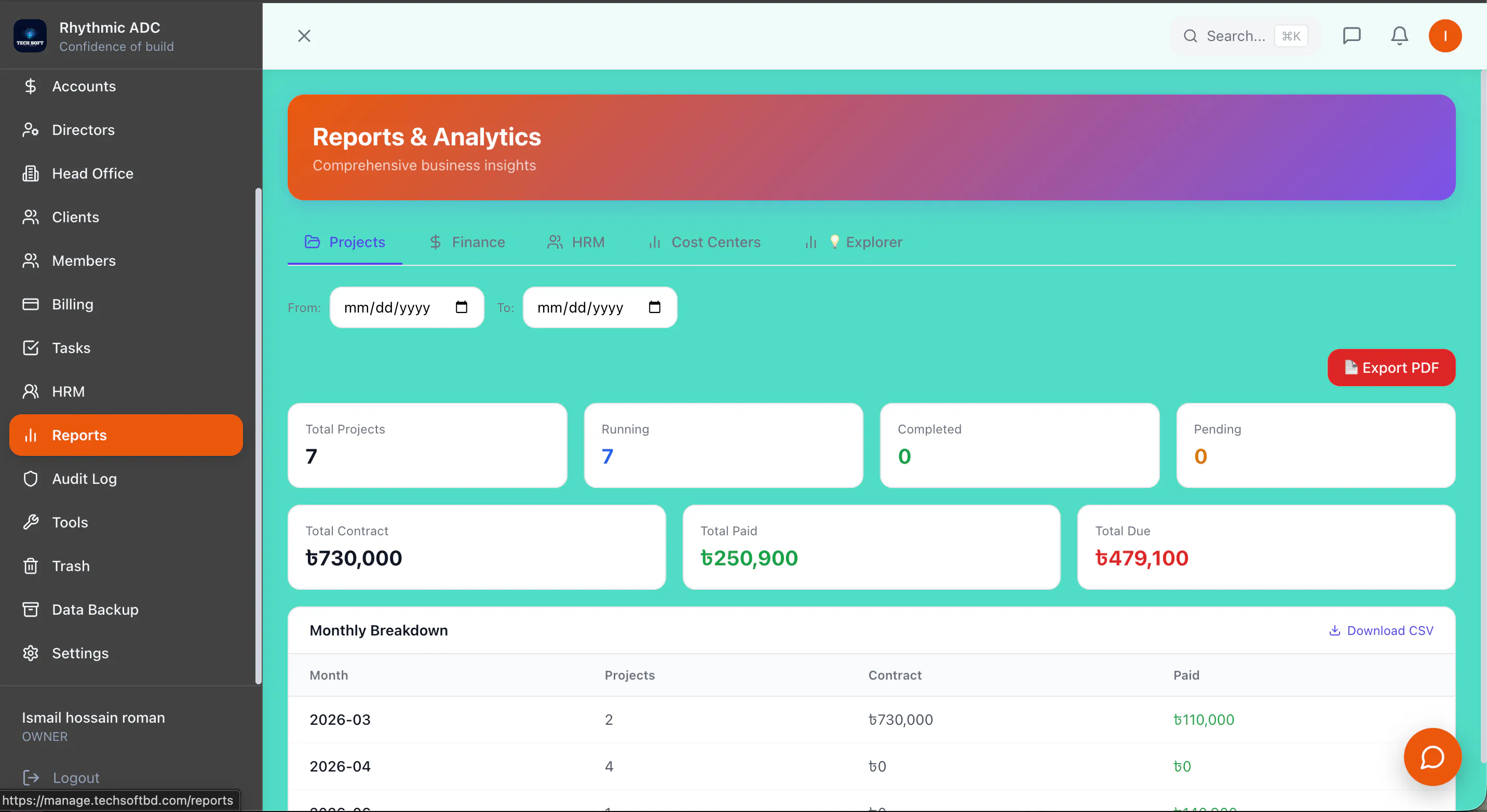Click the Trash bin icon
The image size is (1487, 812).
(31, 565)
